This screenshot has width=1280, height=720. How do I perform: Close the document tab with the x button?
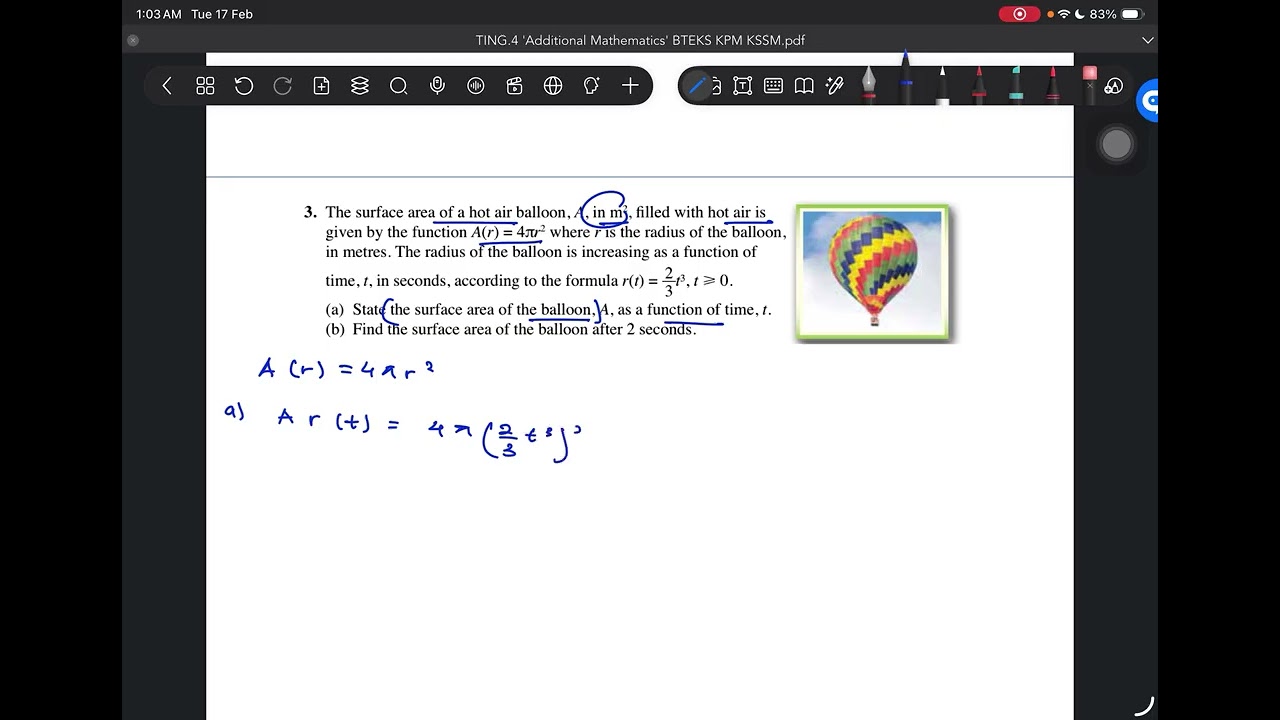click(x=133, y=40)
